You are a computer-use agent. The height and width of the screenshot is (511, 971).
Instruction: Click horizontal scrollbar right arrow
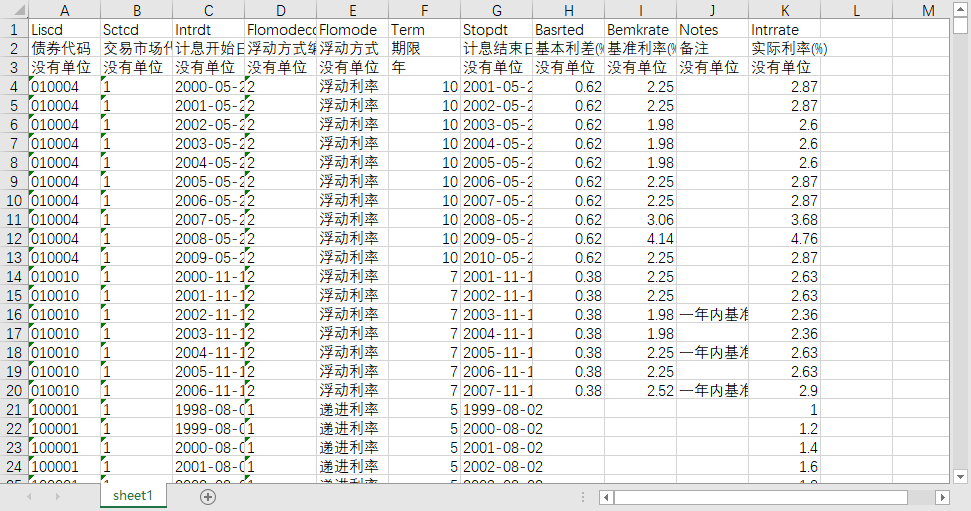943,497
